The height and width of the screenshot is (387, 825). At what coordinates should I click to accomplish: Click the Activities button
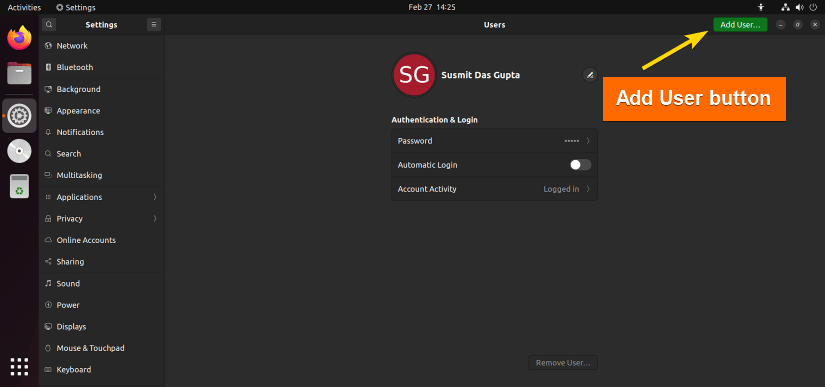24,7
